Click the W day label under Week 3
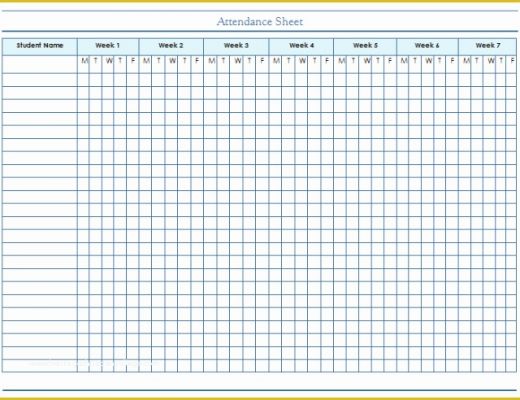Viewport: 520px width, 400px height. pyautogui.click(x=237, y=61)
